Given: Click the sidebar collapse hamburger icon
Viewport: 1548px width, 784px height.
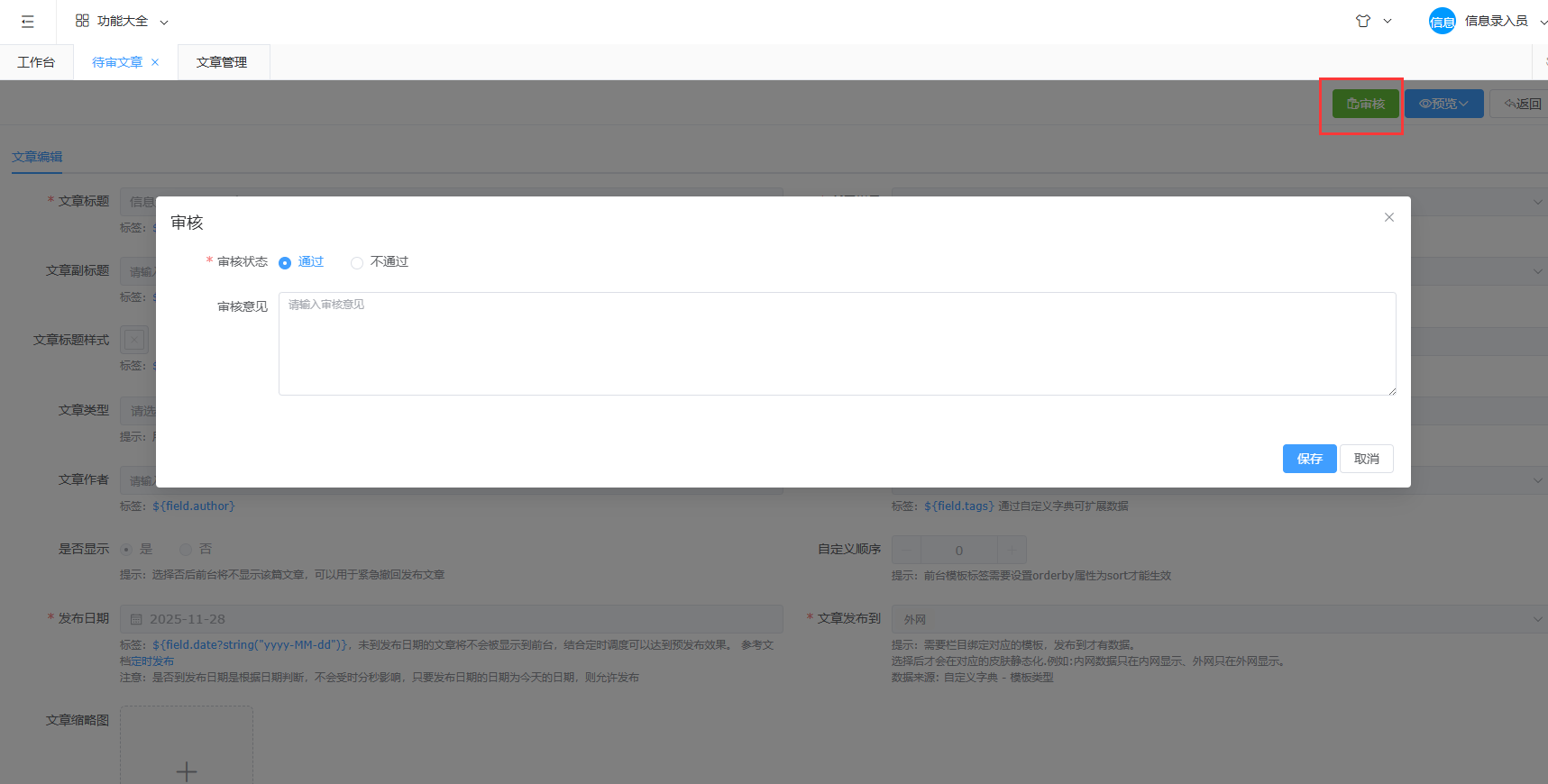Looking at the screenshot, I should pos(28,22).
